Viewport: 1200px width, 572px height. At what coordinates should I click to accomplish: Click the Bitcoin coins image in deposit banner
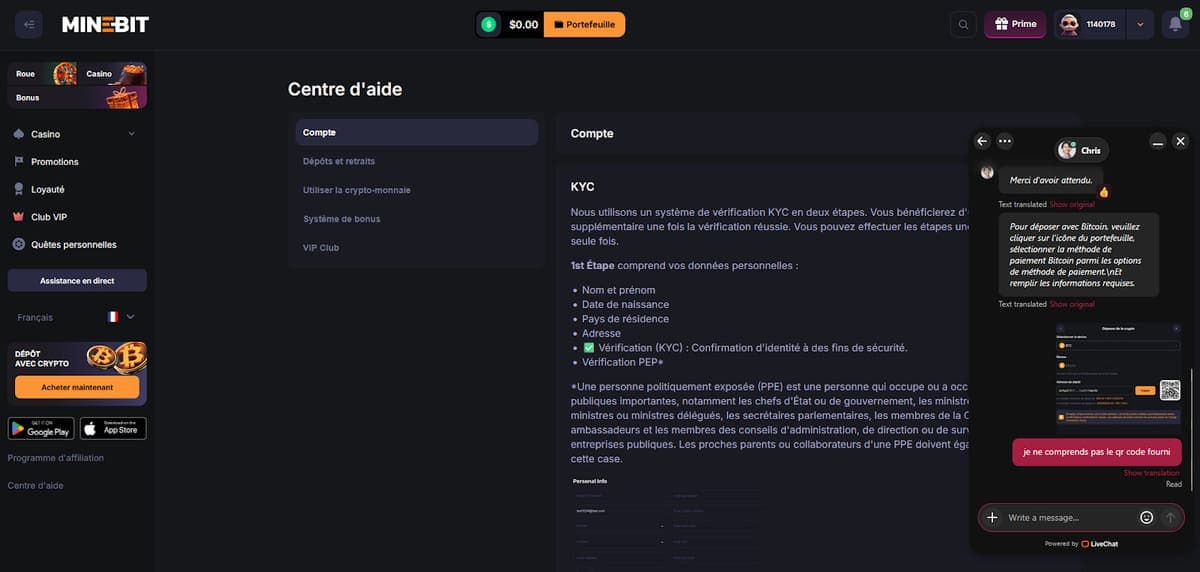pyautogui.click(x=116, y=357)
